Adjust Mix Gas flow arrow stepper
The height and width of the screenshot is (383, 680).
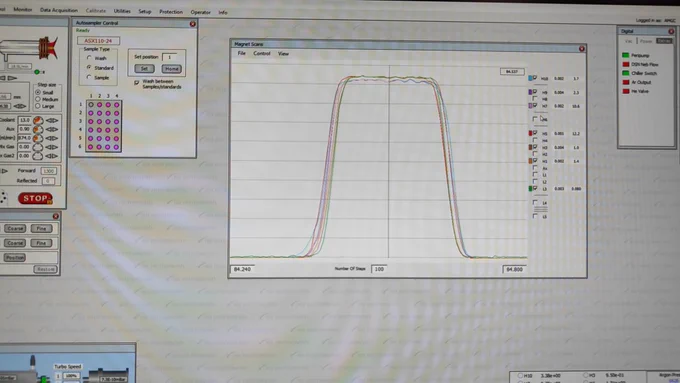(52, 147)
